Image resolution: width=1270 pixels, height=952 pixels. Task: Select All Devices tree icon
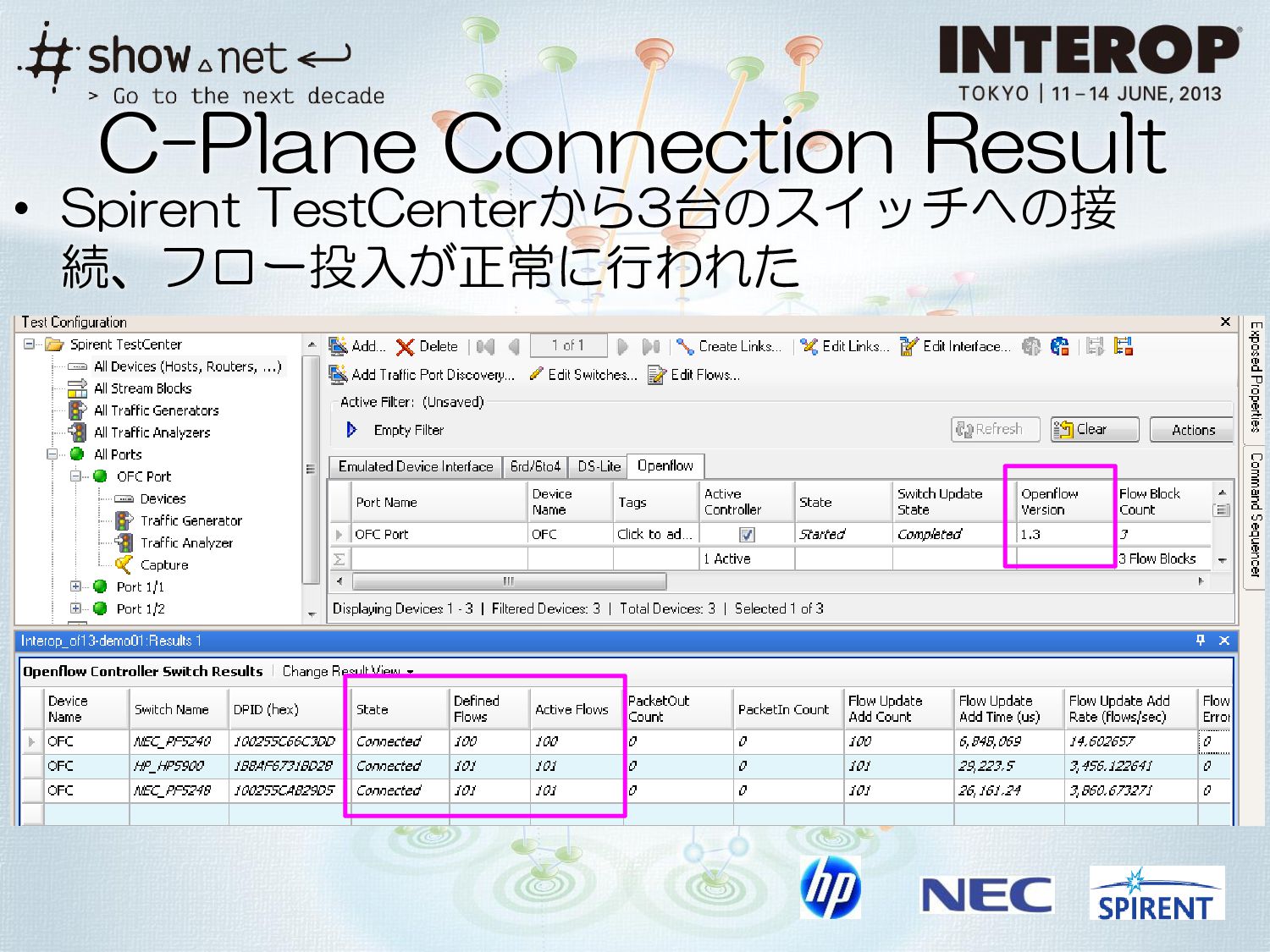77,366
